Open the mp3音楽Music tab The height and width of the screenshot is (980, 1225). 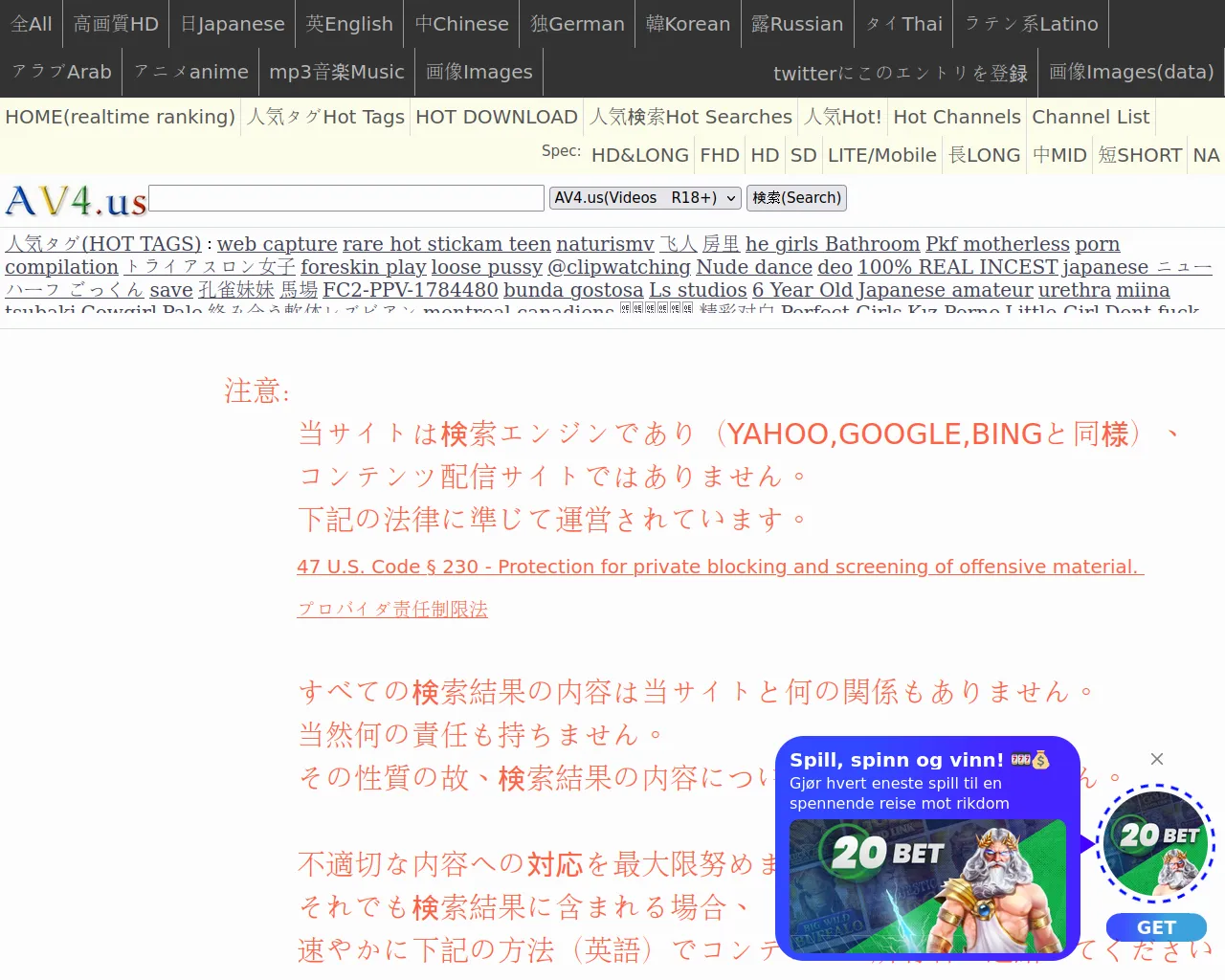coord(336,72)
